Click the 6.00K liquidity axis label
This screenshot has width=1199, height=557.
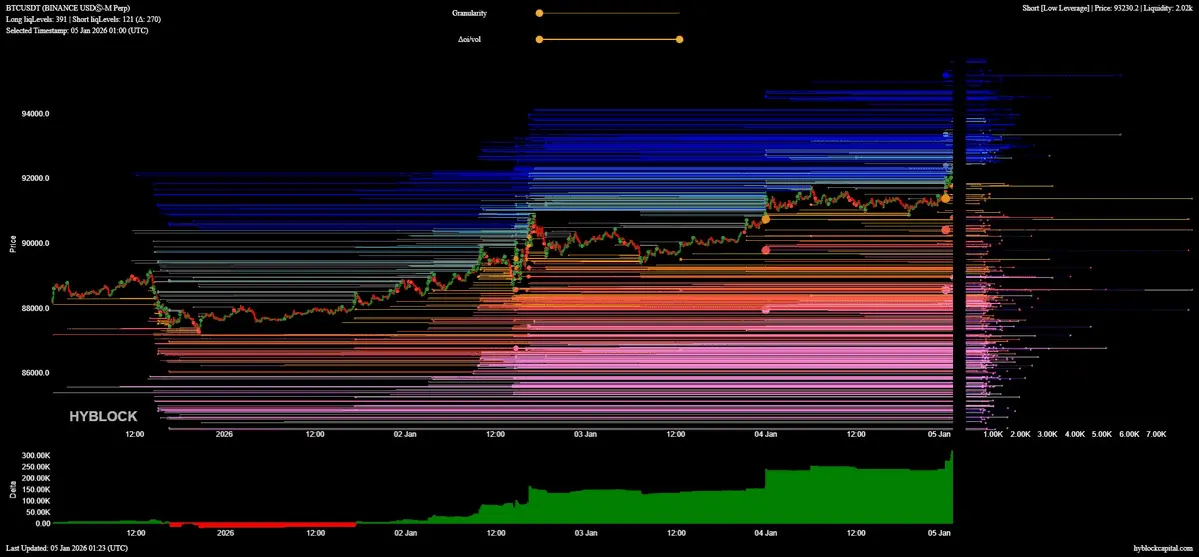point(1129,434)
